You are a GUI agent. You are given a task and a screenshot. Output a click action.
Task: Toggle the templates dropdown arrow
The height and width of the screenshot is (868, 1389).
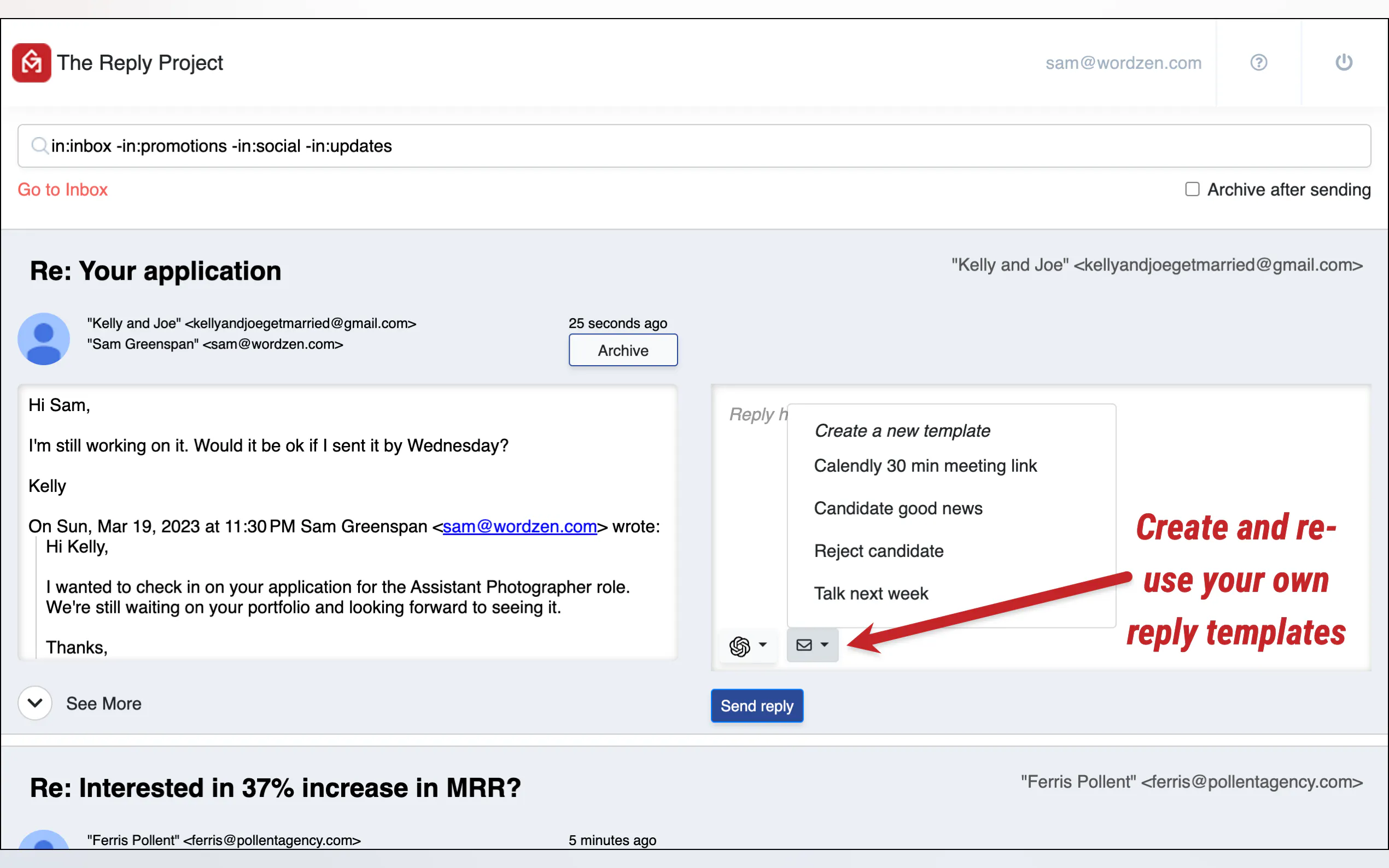[x=825, y=644]
